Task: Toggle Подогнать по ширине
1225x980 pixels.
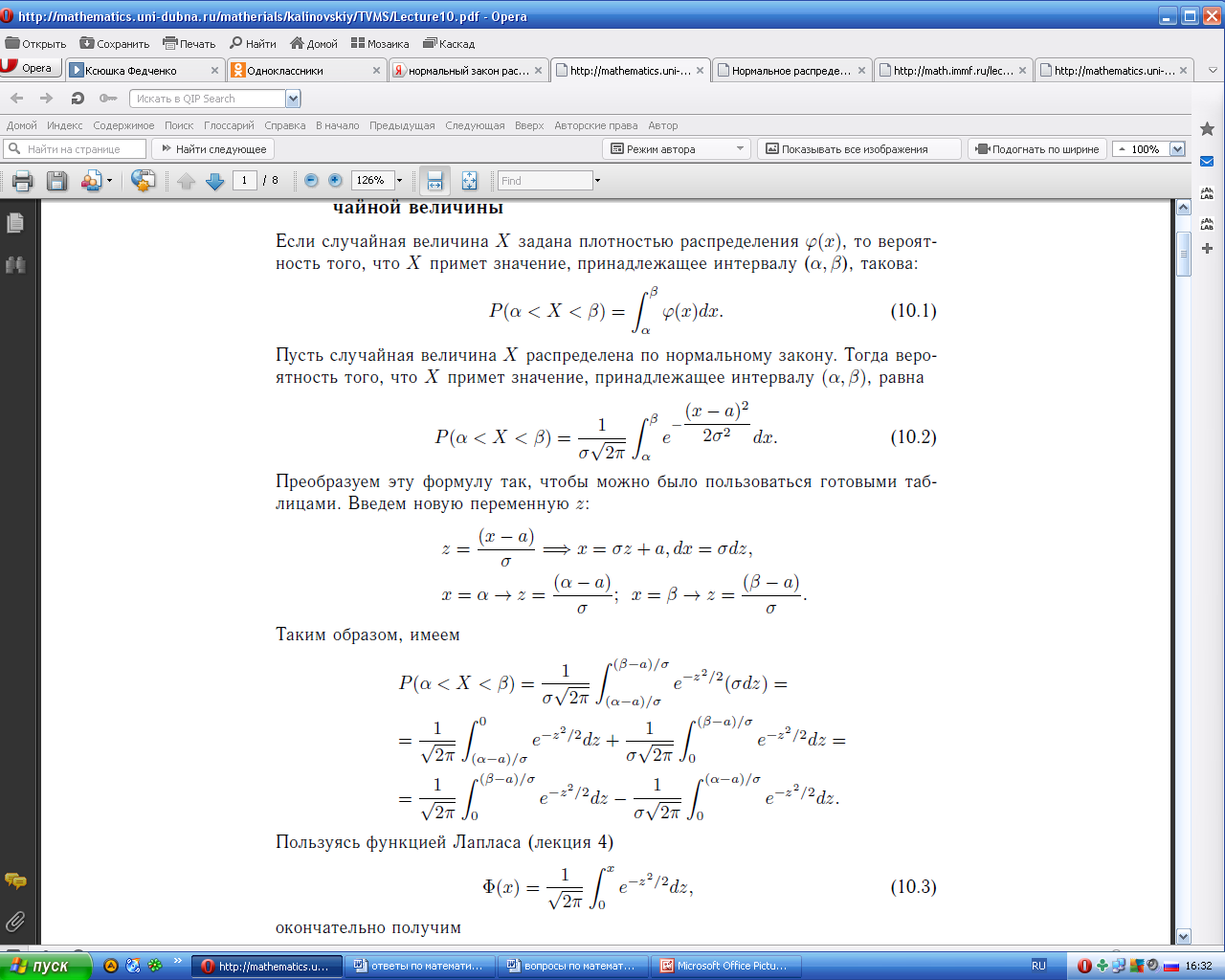Action: coord(1037,148)
